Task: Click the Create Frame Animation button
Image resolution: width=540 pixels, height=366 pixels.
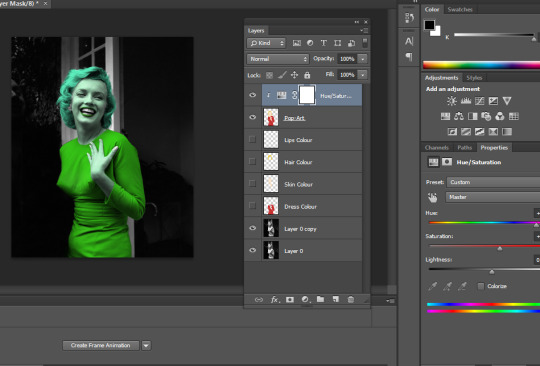Action: click(x=101, y=345)
